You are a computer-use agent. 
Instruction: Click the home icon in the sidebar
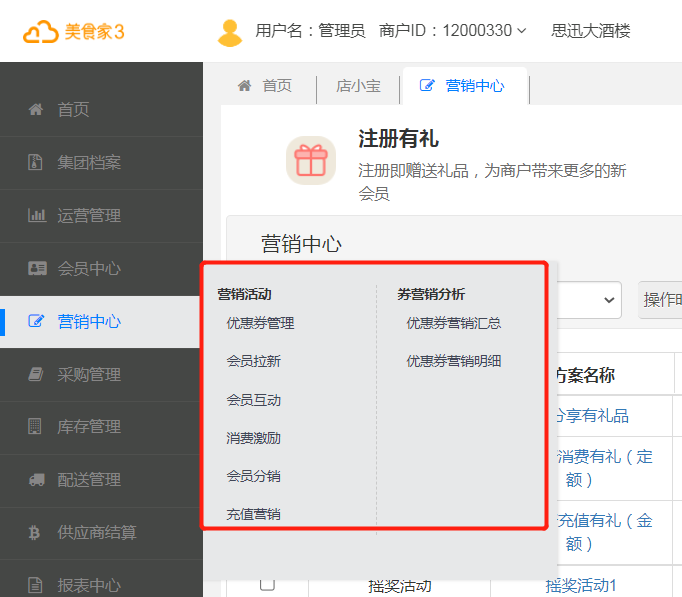point(36,109)
